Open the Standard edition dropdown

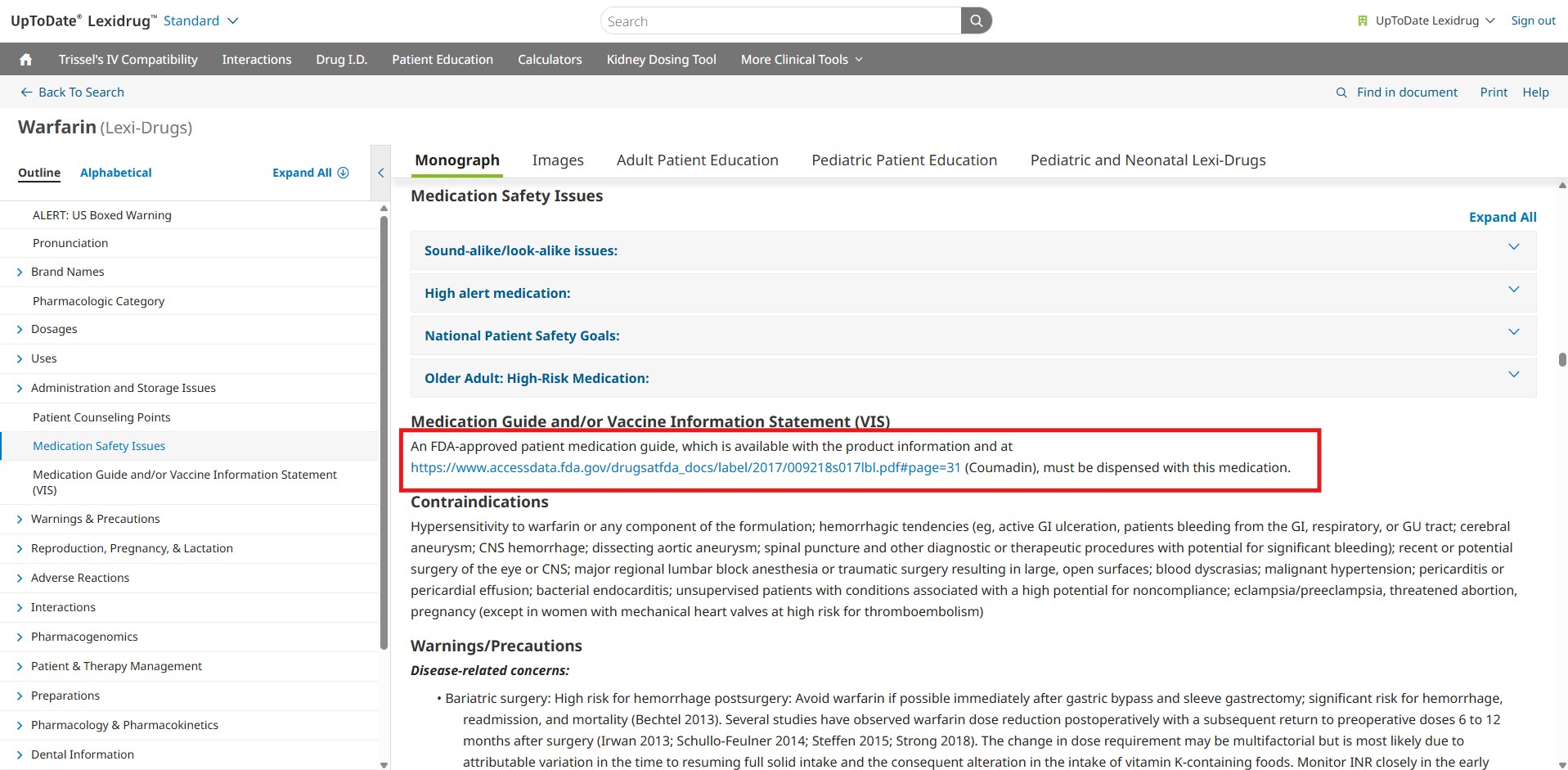tap(201, 21)
